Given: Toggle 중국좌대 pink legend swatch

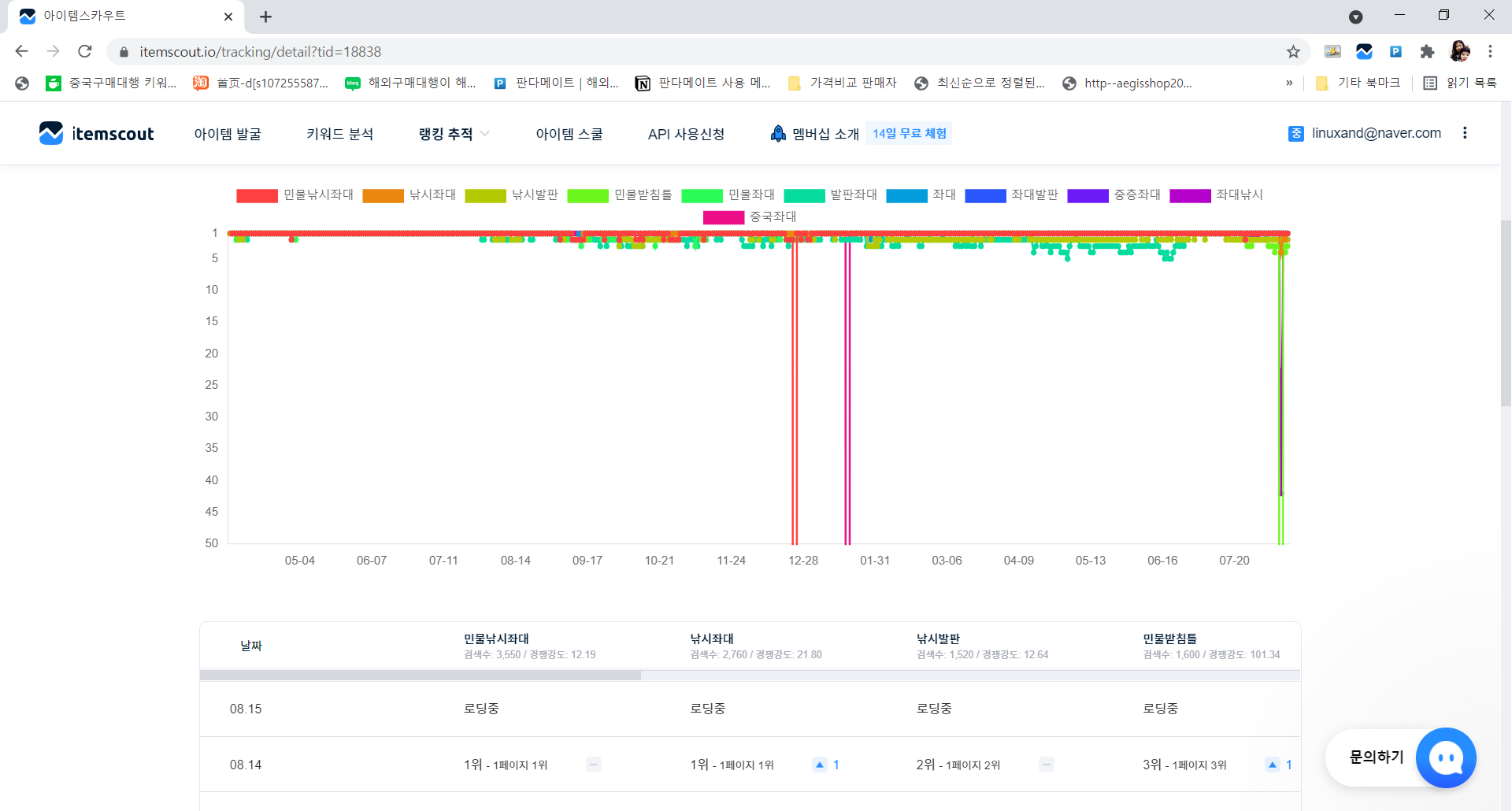Looking at the screenshot, I should [724, 217].
